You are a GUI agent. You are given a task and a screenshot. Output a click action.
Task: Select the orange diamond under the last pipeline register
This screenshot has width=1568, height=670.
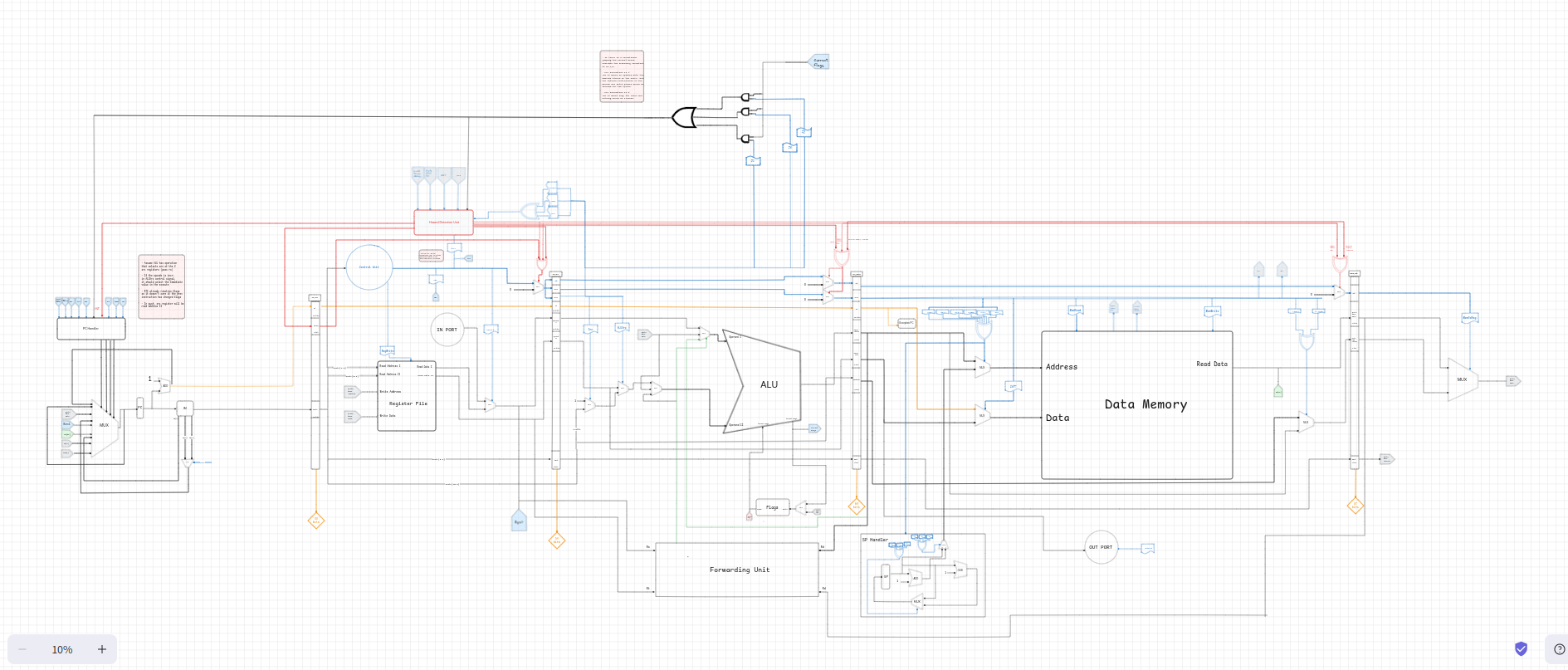point(1355,506)
